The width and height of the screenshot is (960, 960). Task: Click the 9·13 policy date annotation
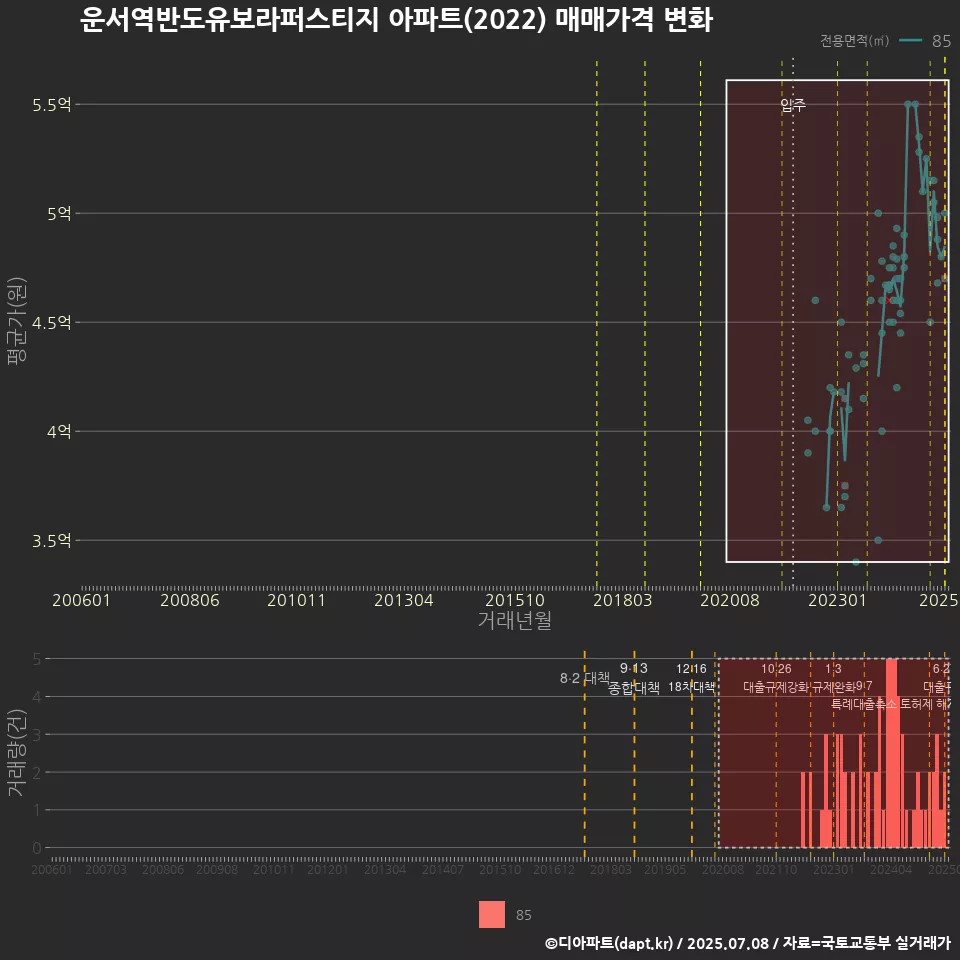click(x=634, y=668)
